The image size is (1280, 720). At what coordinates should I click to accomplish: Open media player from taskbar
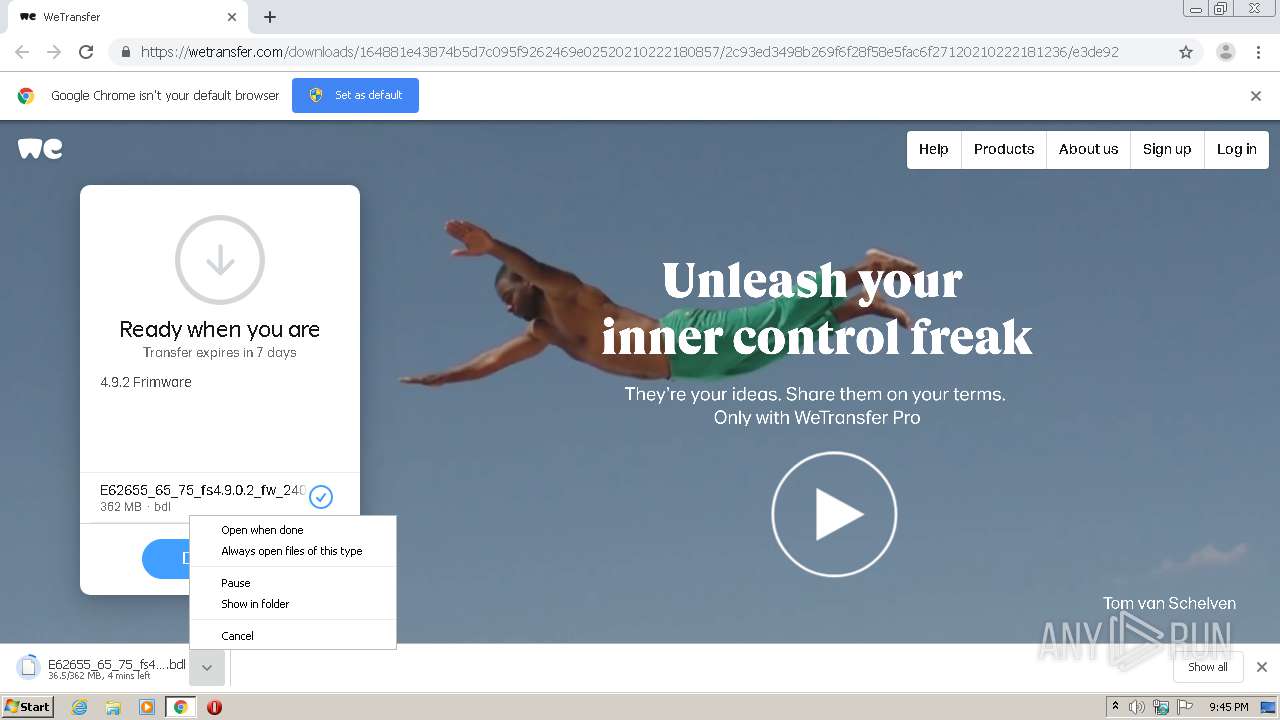tap(147, 707)
